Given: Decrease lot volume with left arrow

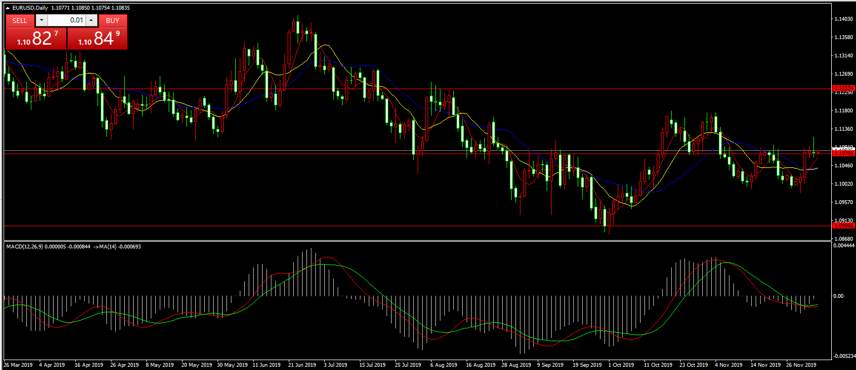Looking at the screenshot, I should [x=41, y=20].
